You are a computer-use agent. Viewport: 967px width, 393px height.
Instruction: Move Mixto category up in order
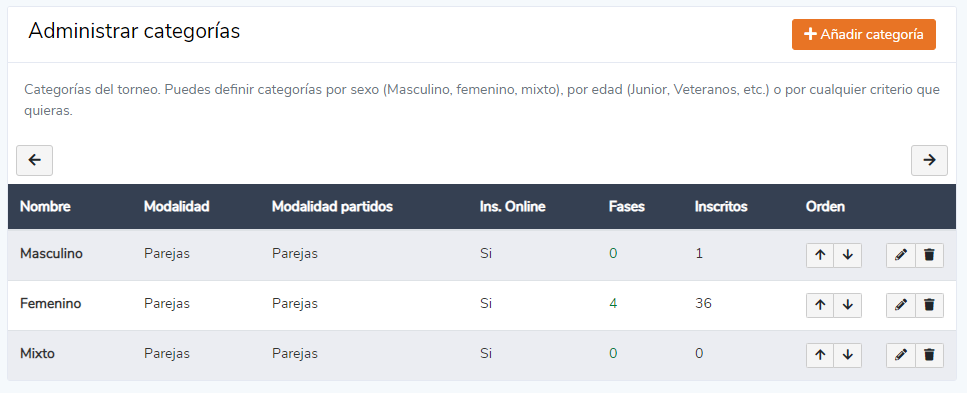[820, 355]
